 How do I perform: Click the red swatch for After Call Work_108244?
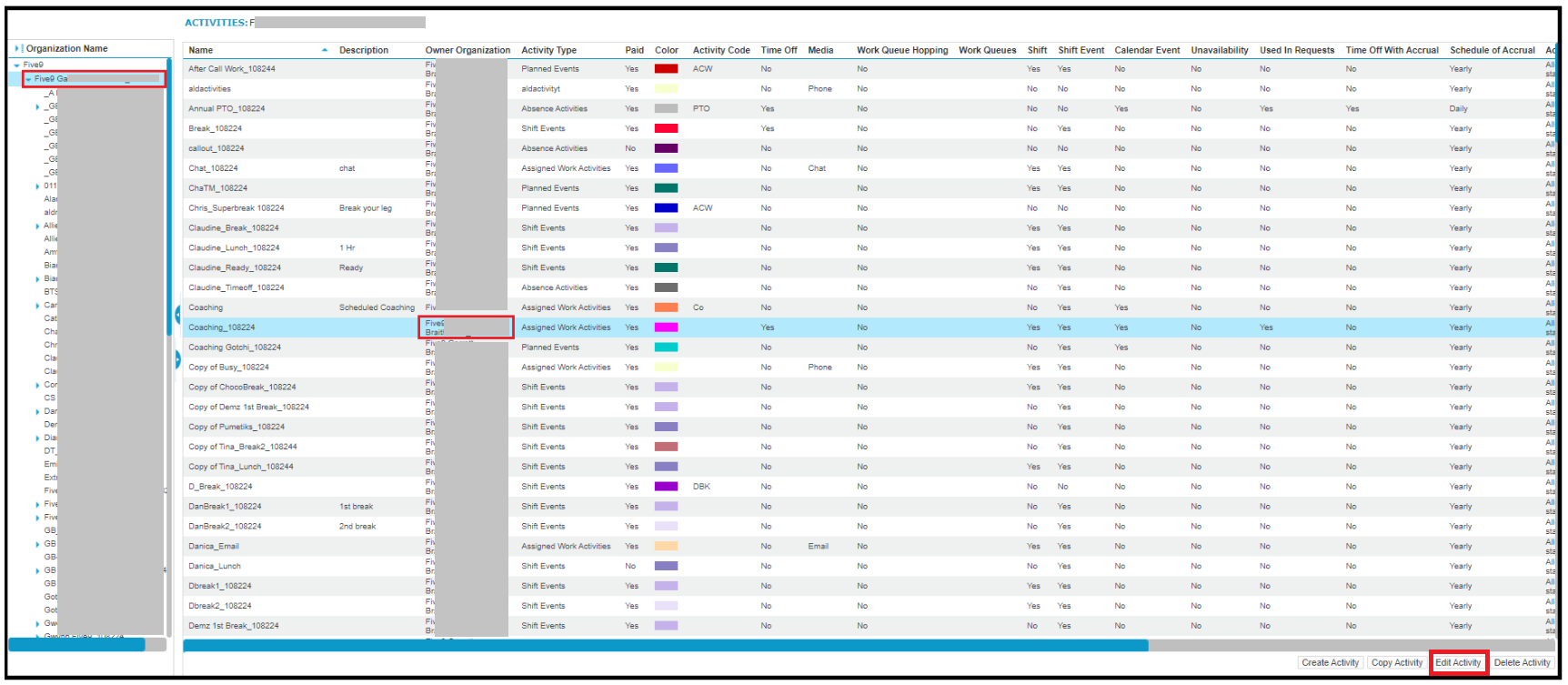666,69
